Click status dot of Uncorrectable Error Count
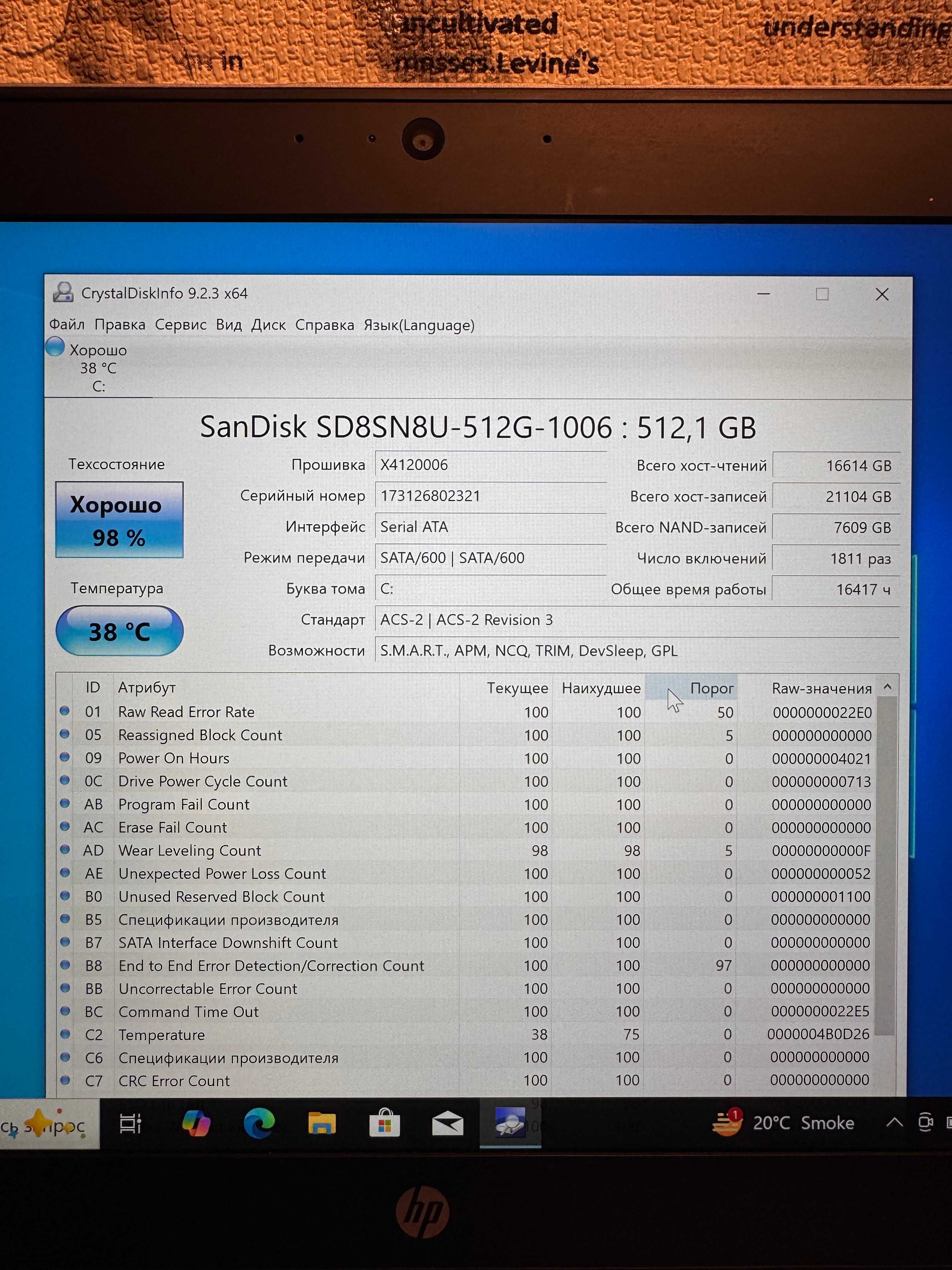 (x=65, y=987)
